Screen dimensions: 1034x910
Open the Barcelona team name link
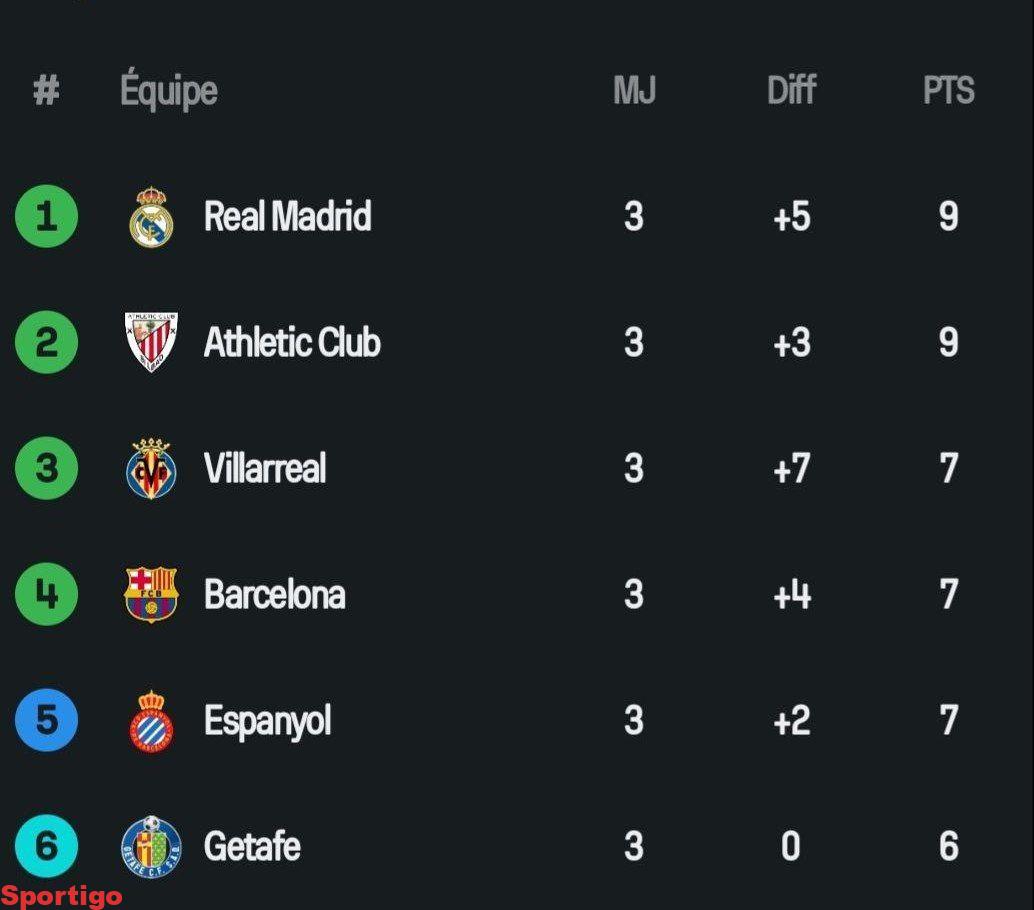point(275,595)
